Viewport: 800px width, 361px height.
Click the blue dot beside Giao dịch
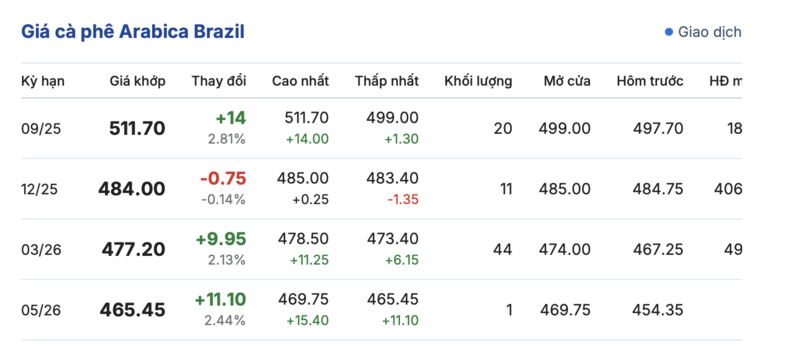[x=669, y=33]
